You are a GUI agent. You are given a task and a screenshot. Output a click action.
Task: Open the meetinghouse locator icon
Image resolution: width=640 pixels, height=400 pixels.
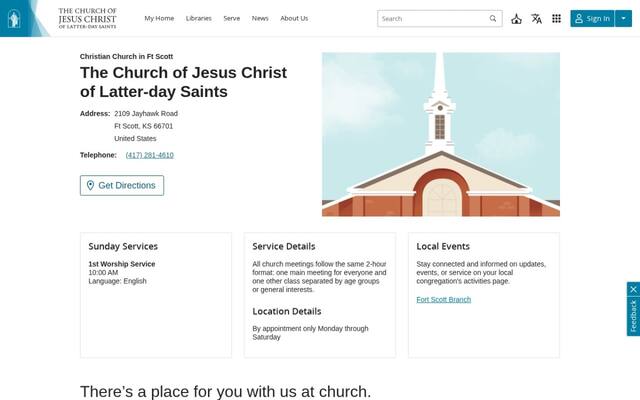(516, 19)
